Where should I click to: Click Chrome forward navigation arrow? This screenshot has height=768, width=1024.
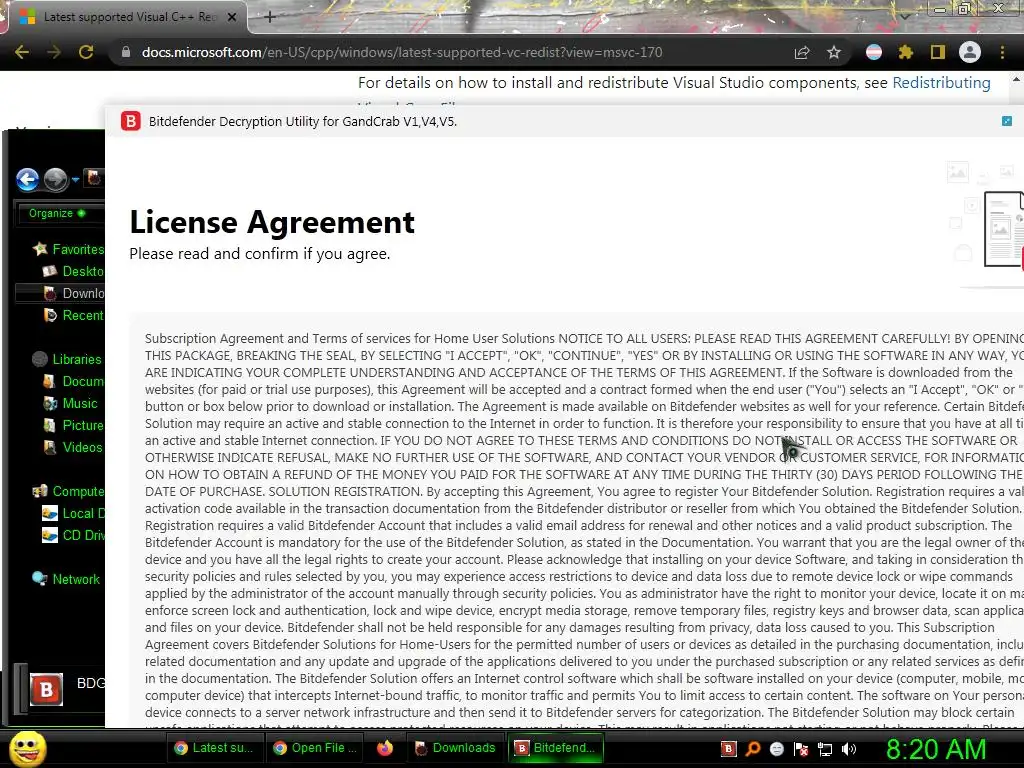click(54, 52)
